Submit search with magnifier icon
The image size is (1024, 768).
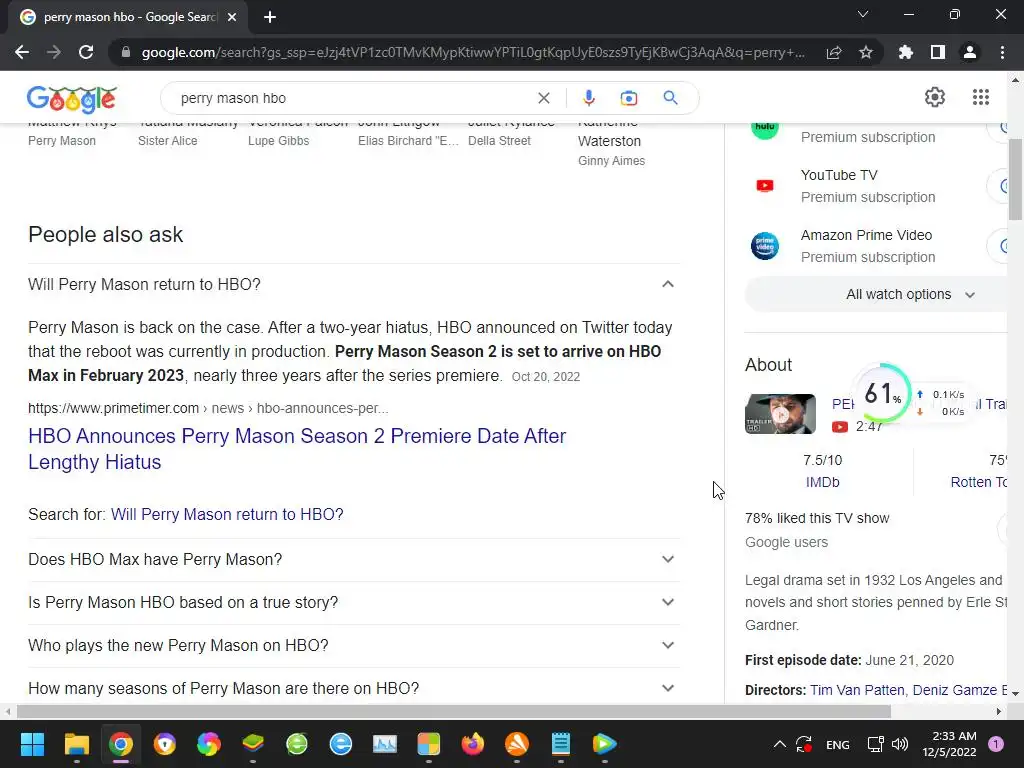[x=670, y=98]
